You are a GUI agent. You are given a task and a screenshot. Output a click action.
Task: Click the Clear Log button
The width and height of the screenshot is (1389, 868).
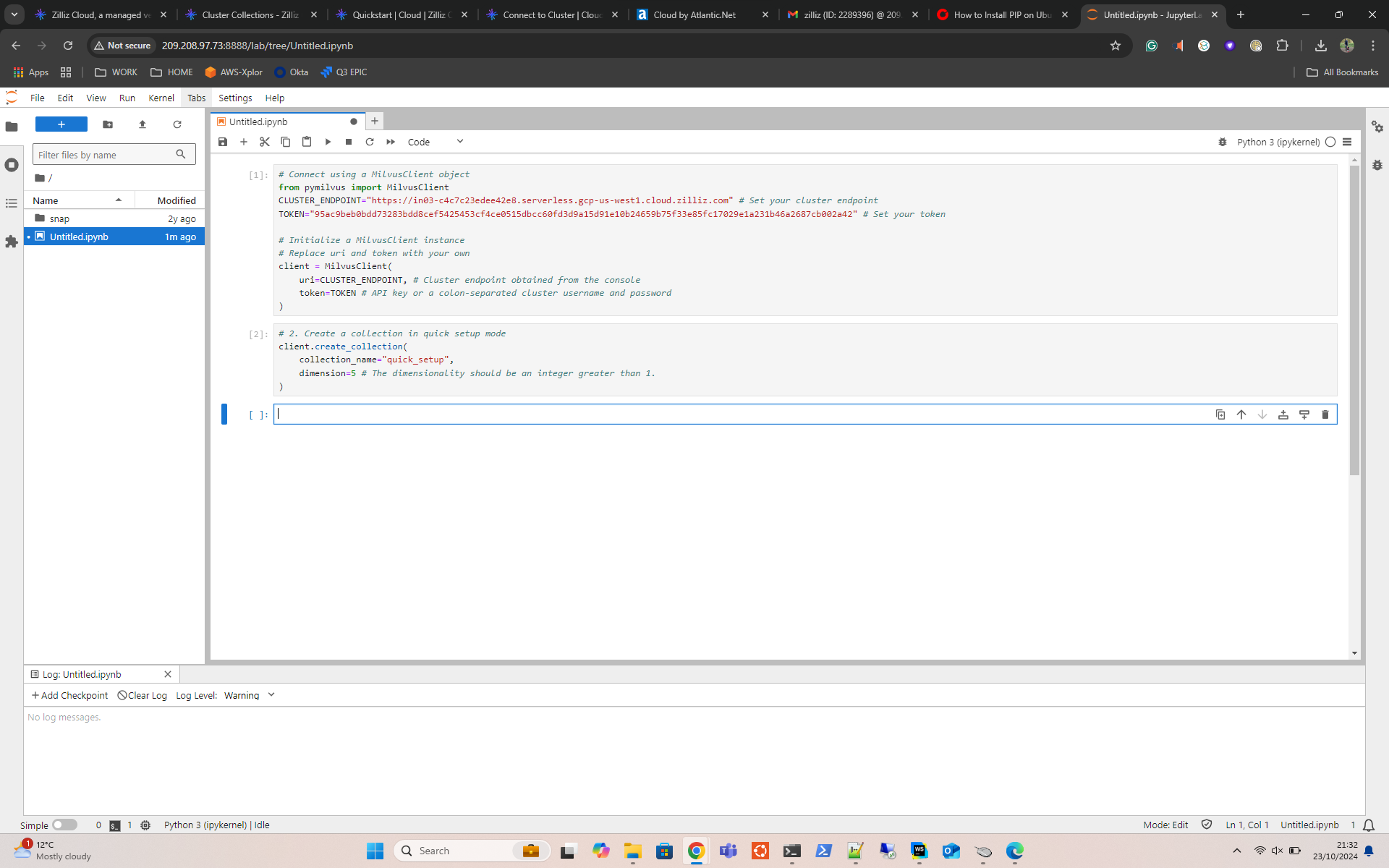(x=143, y=695)
